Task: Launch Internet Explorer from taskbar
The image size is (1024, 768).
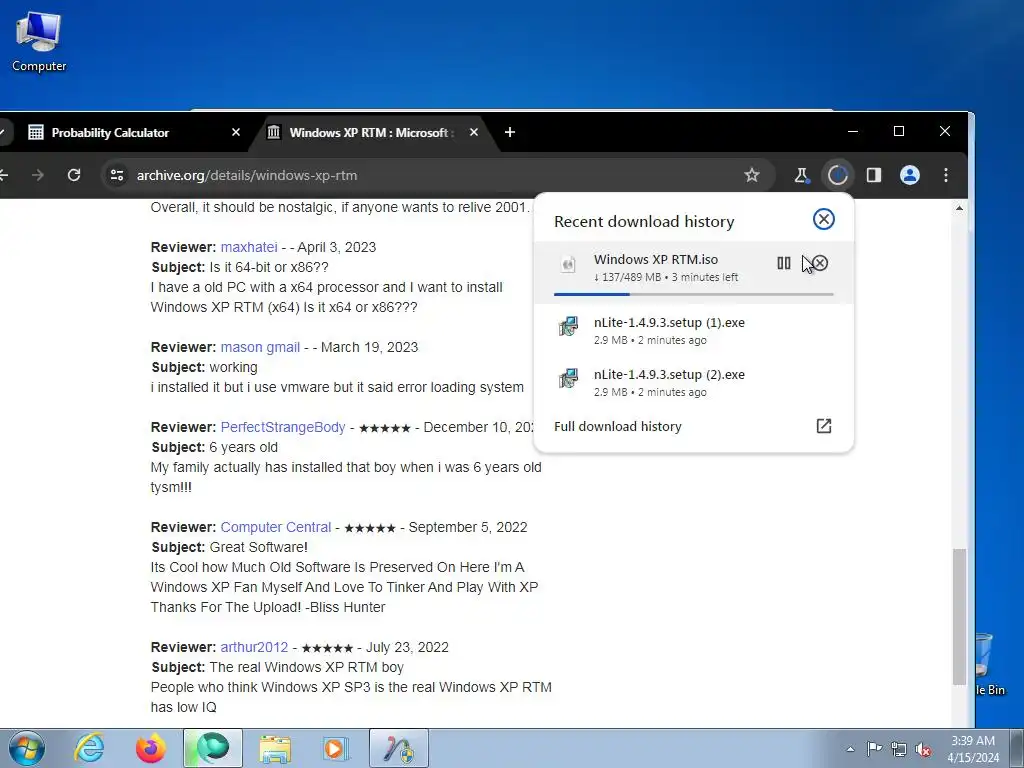Action: pos(89,748)
